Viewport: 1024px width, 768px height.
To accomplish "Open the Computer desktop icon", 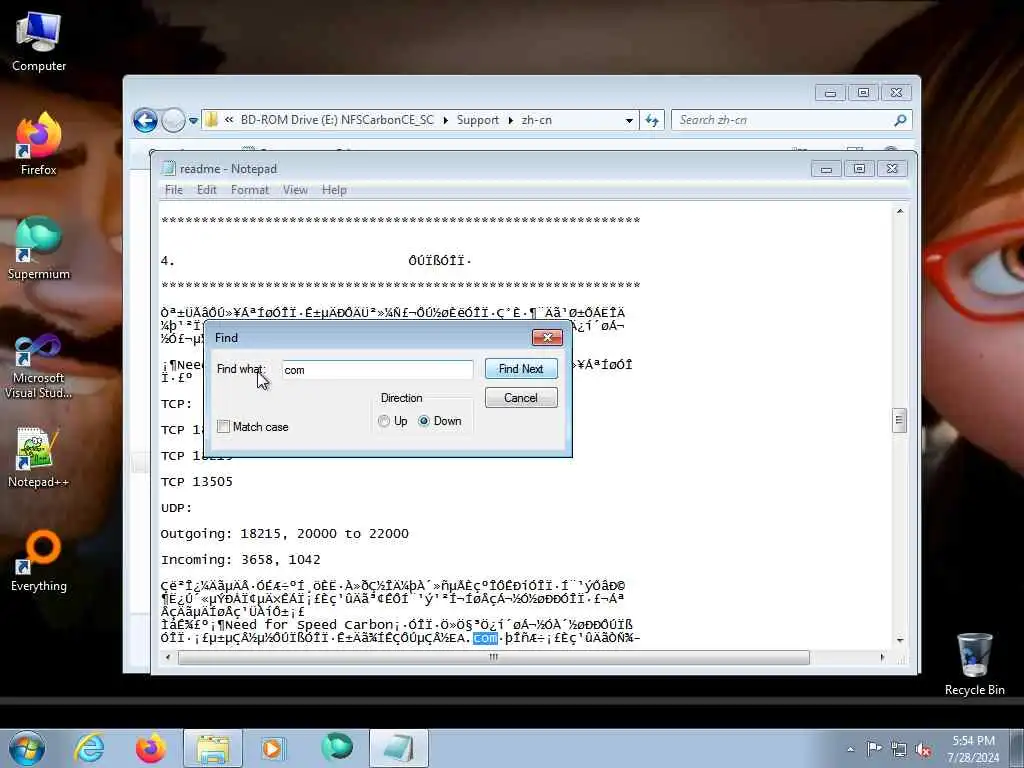I will [39, 40].
